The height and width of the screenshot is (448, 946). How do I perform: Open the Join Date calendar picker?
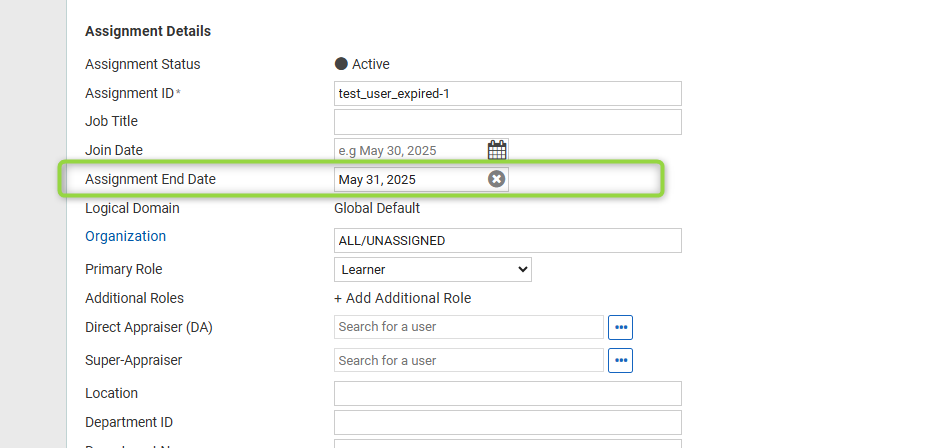[x=497, y=150]
